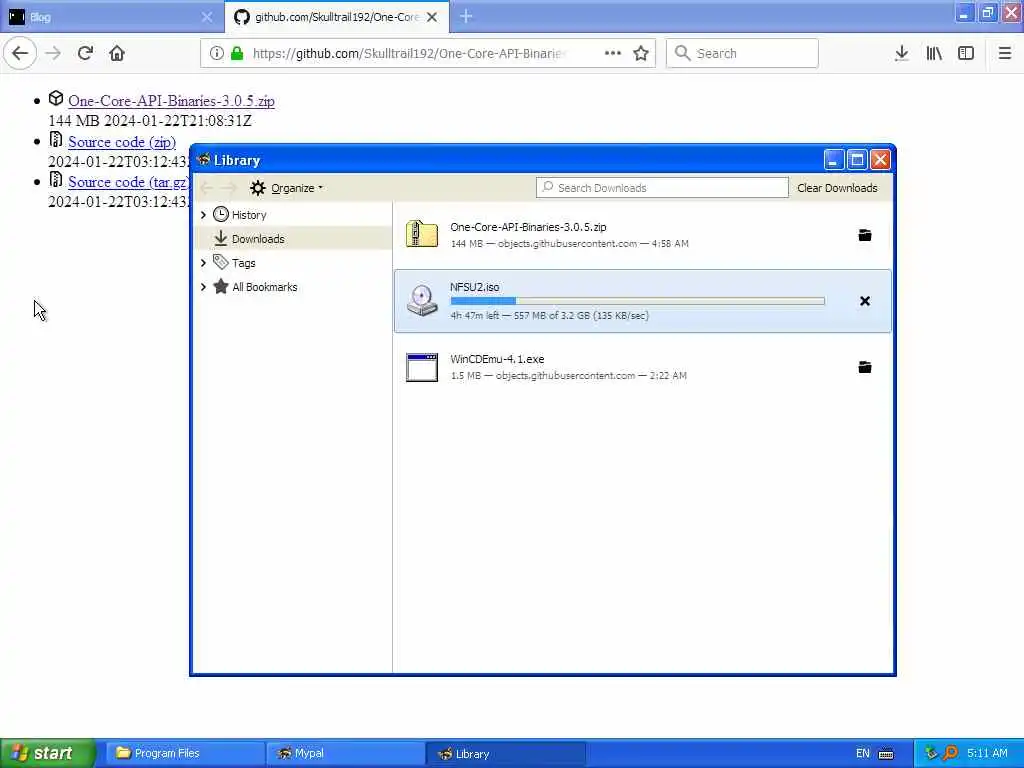The image size is (1024, 768).
Task: Switch to Mypal taskbar button
Action: point(344,753)
